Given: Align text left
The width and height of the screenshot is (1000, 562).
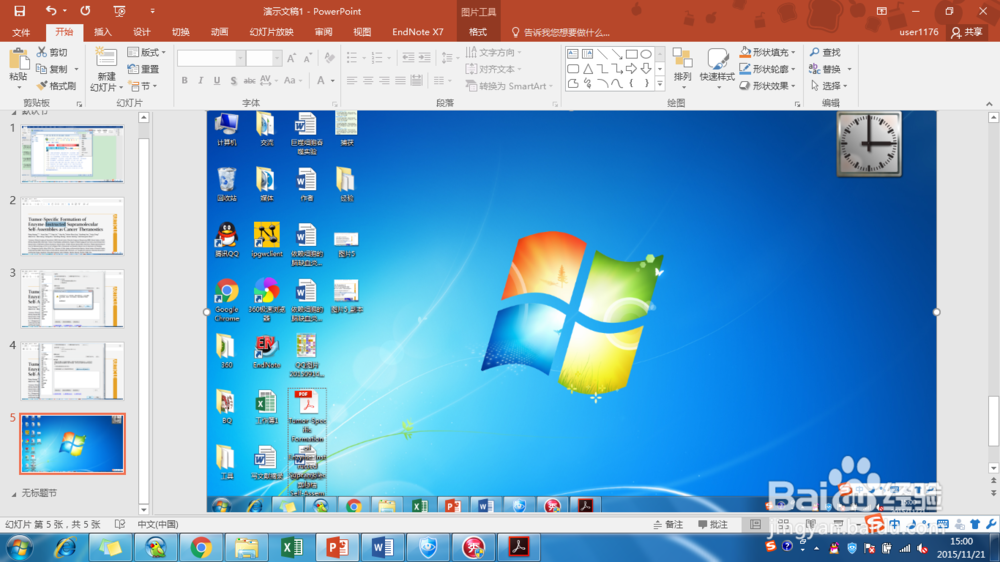Looking at the screenshot, I should tap(352, 80).
